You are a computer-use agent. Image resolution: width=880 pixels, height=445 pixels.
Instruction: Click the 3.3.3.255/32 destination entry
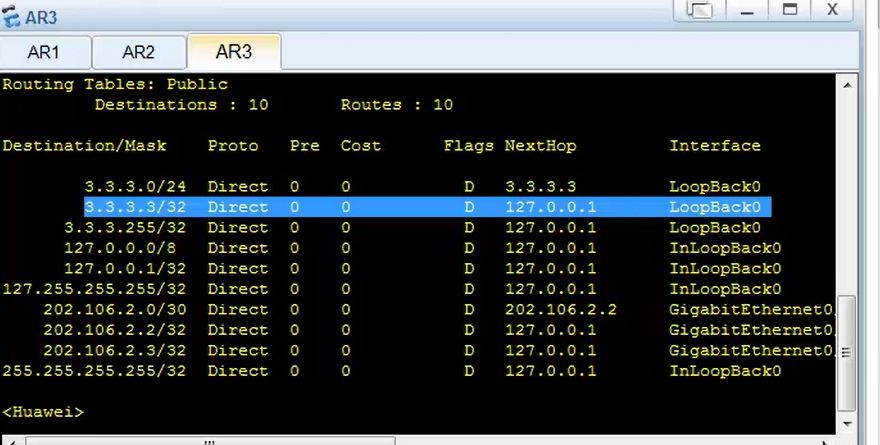125,227
